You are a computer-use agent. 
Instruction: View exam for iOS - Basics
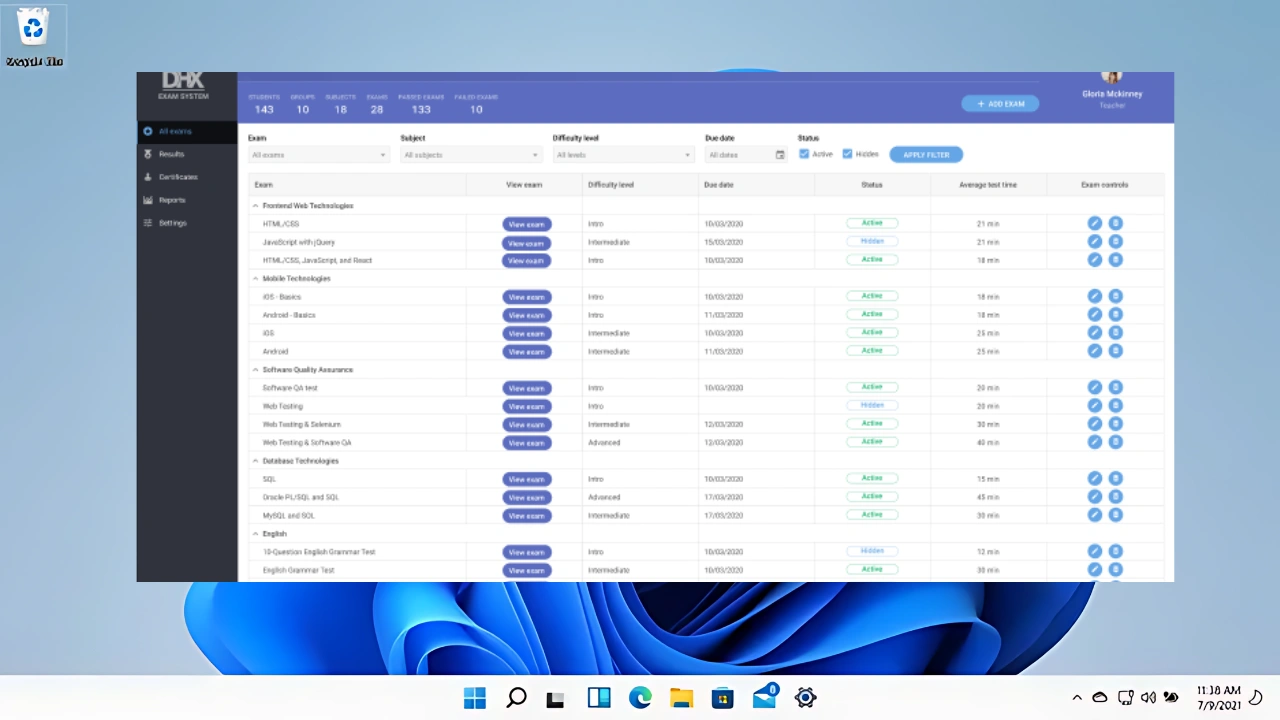click(x=527, y=297)
